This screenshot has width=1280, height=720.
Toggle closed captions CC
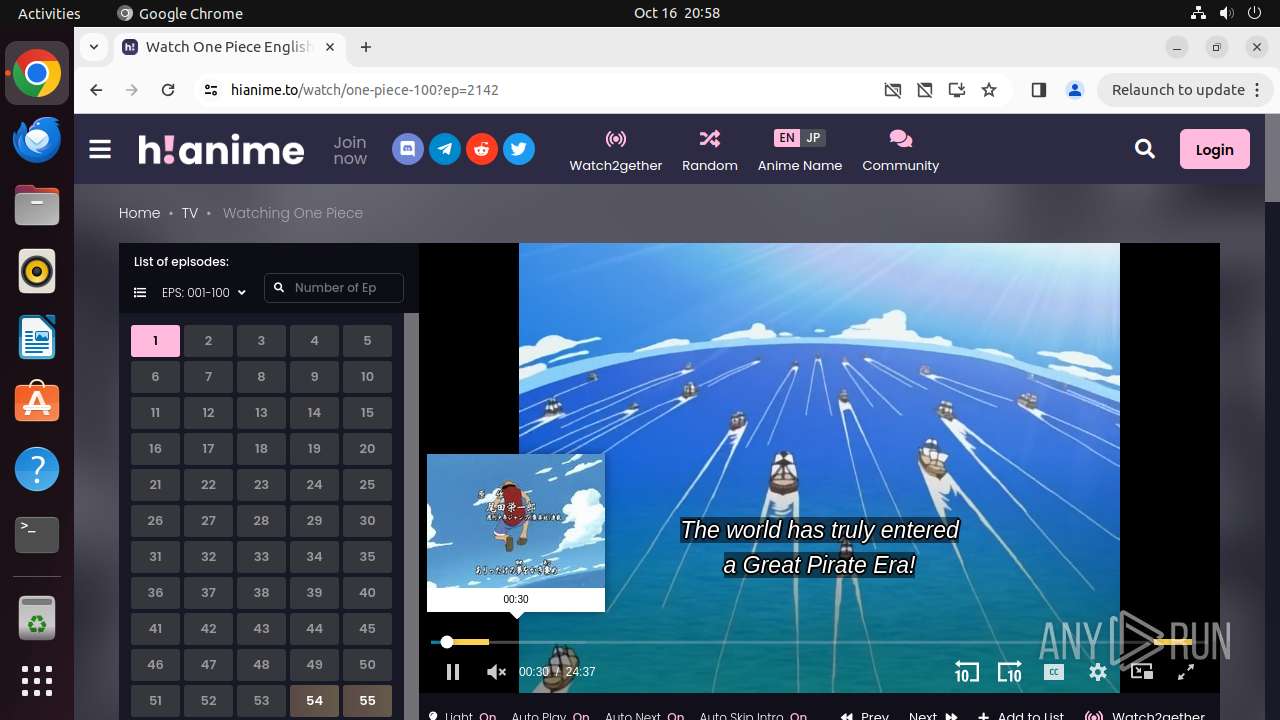tap(1054, 672)
